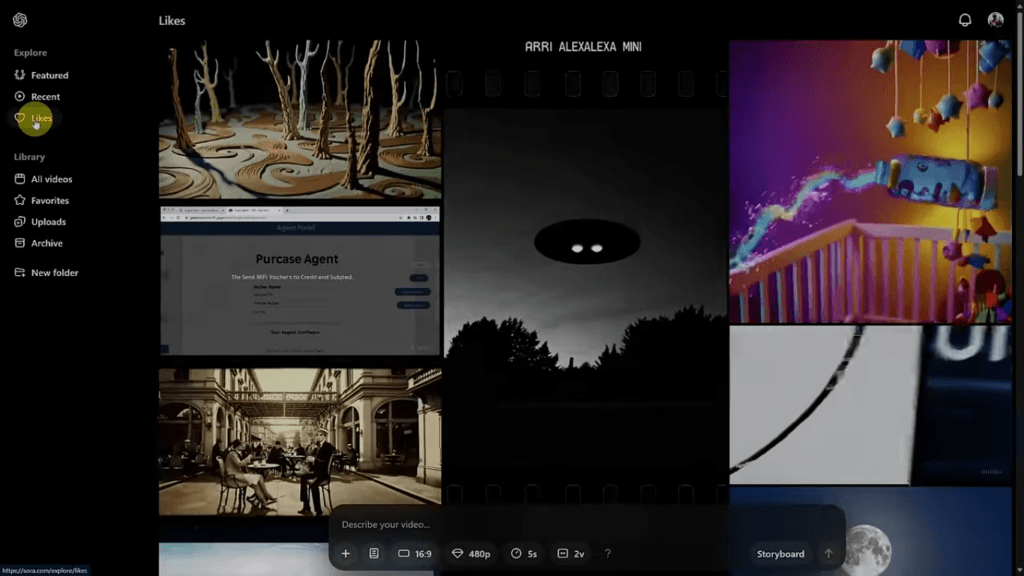Open the 16:9 aspect ratio dropdown

(415, 553)
